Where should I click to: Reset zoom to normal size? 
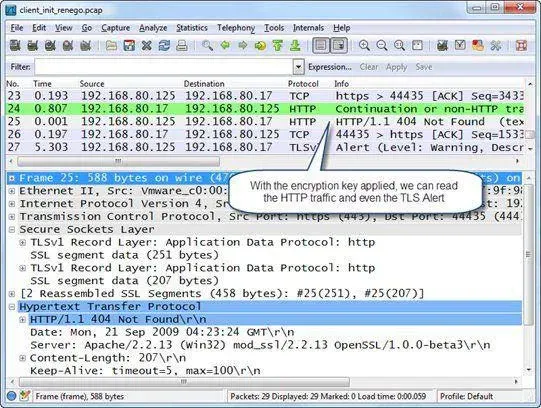[400, 46]
